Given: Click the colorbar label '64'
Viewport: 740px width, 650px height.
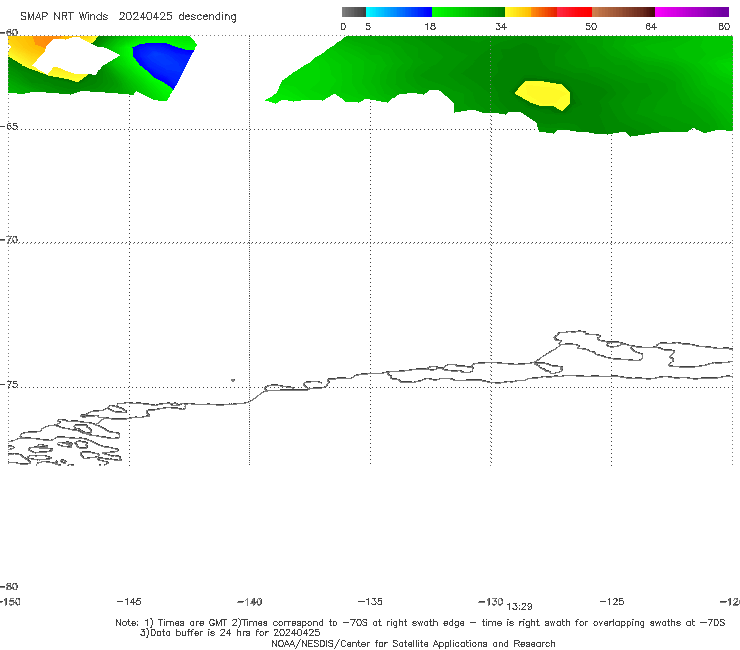Looking at the screenshot, I should (651, 26).
